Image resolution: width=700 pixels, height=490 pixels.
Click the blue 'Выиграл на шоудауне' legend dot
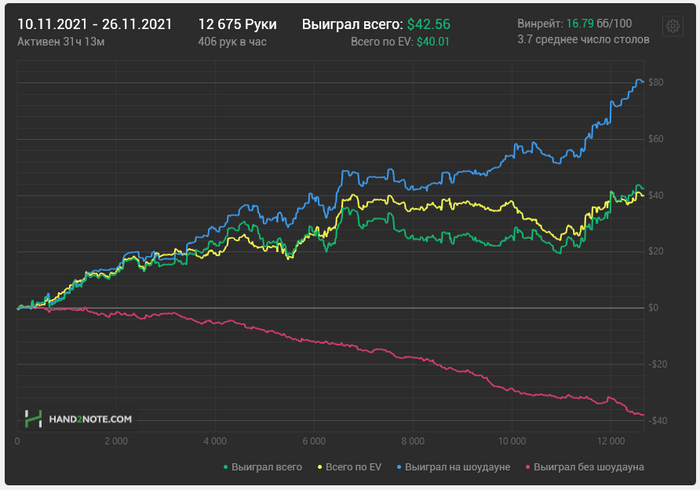399,467
